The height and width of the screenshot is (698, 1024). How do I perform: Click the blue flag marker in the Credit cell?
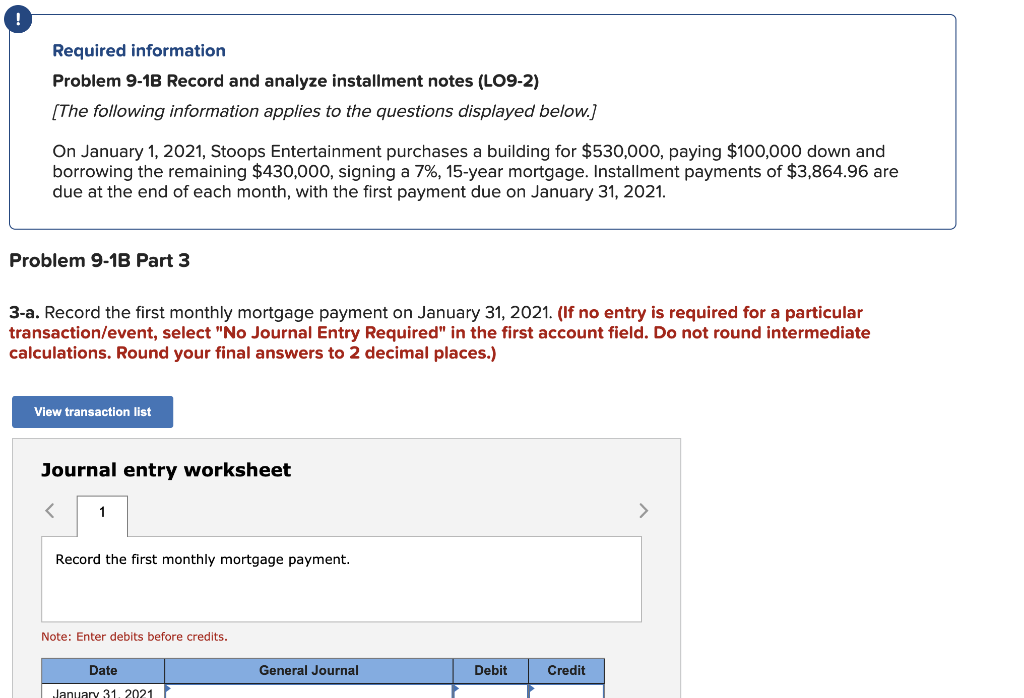(533, 691)
